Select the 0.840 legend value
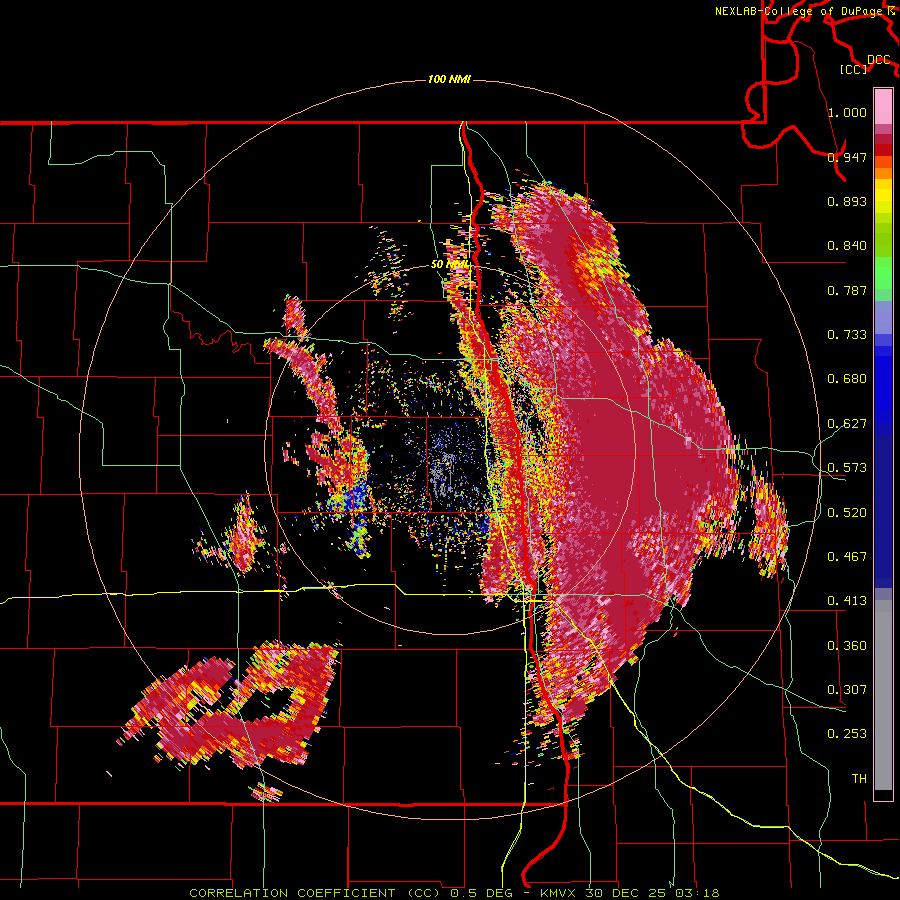This screenshot has height=900, width=900. click(847, 246)
